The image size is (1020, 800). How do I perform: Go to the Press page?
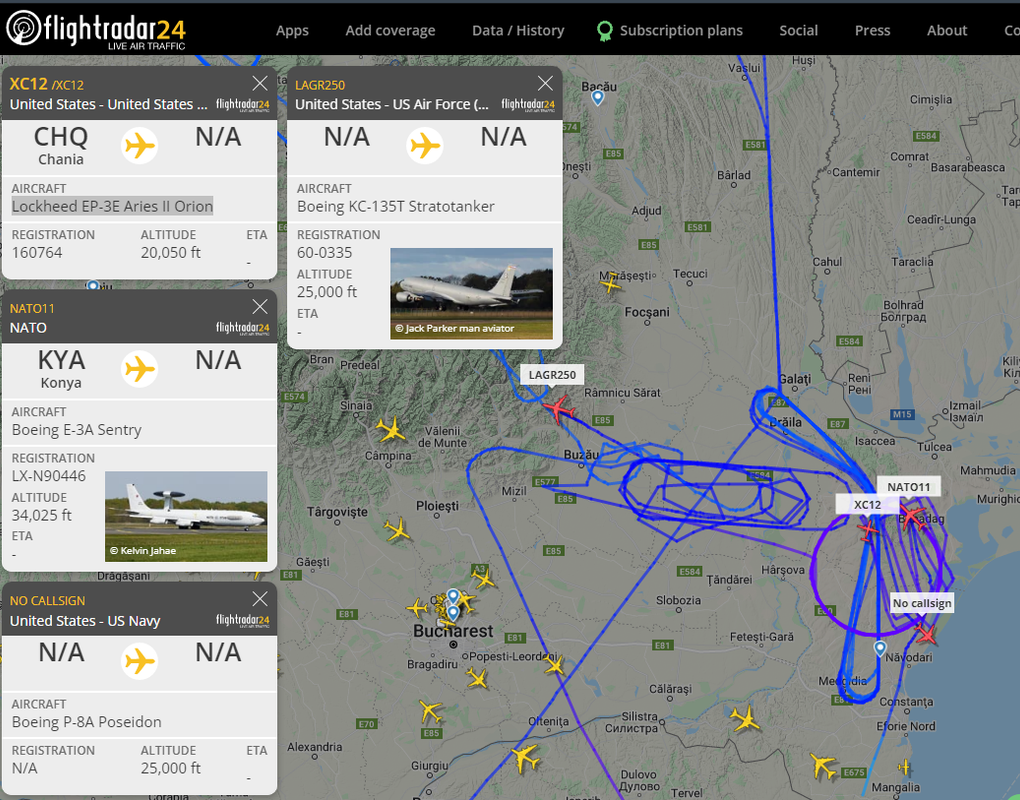click(x=872, y=31)
